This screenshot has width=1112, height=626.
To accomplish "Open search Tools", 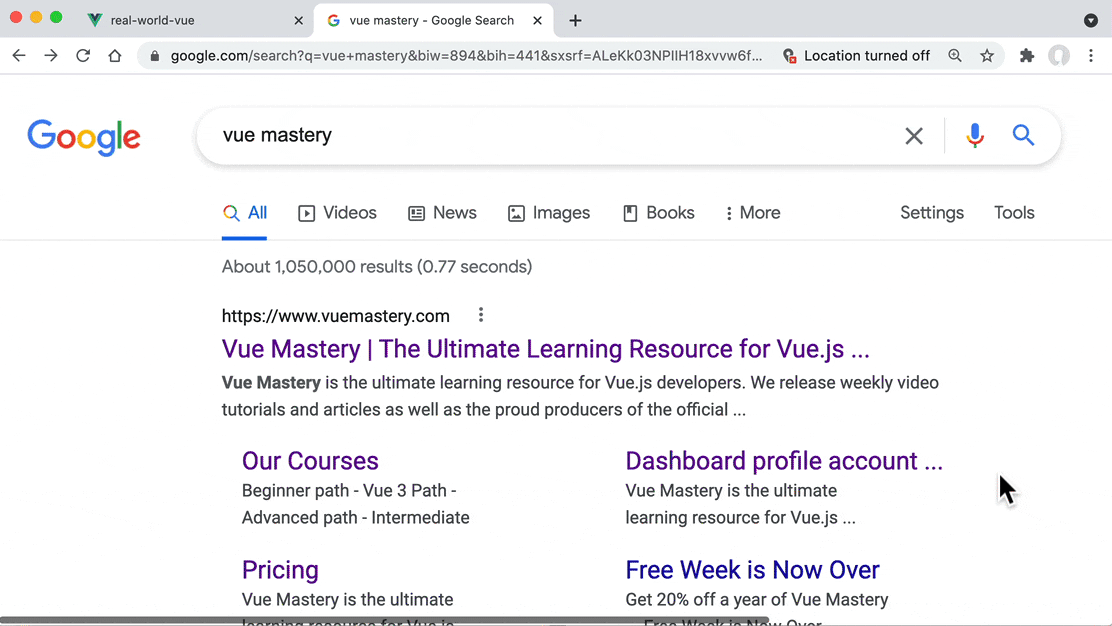I will pyautogui.click(x=1014, y=213).
